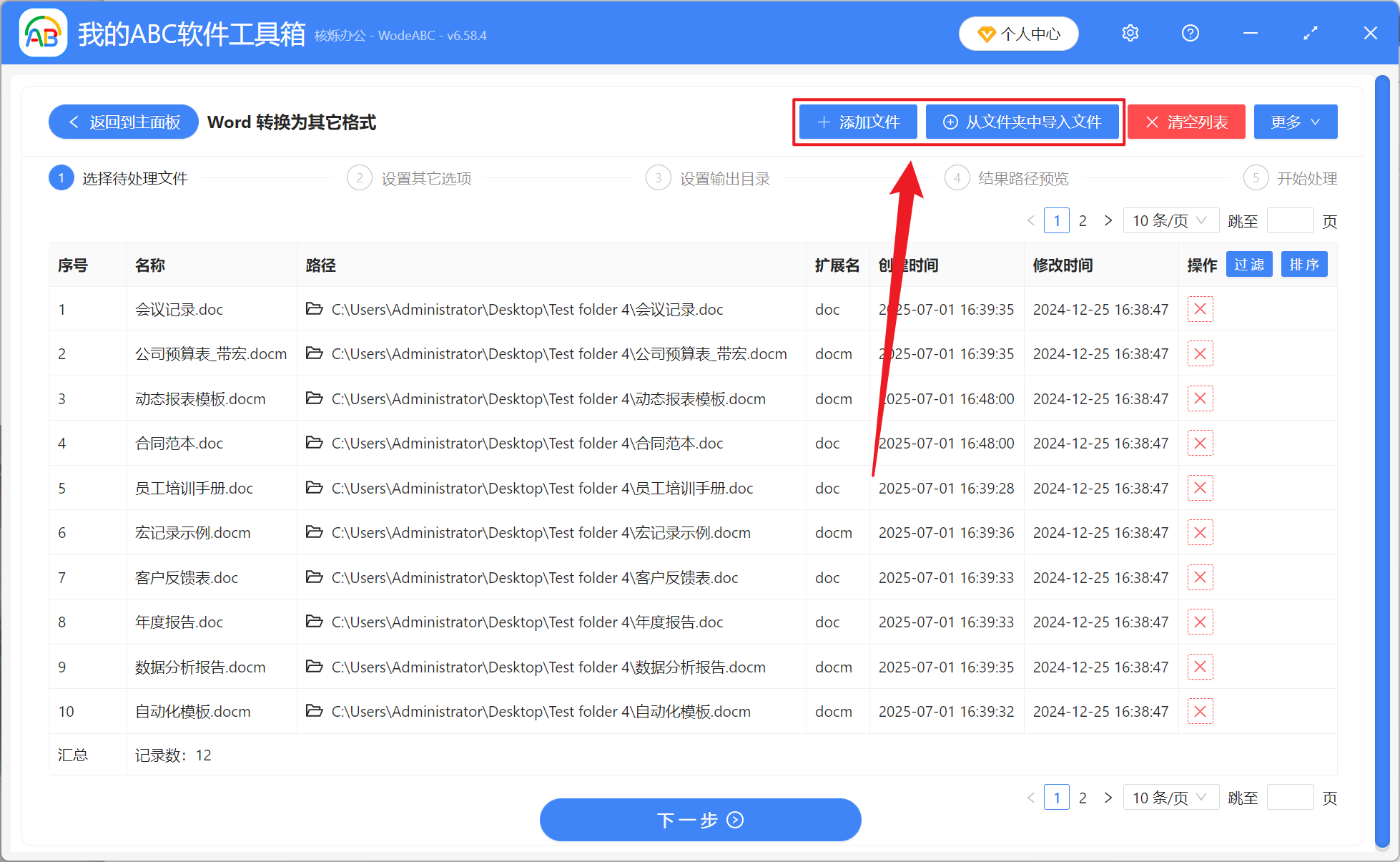Viewport: 1400px width, 862px height.
Task: Click the next-page arrow in bottom pagination
Action: point(1108,797)
